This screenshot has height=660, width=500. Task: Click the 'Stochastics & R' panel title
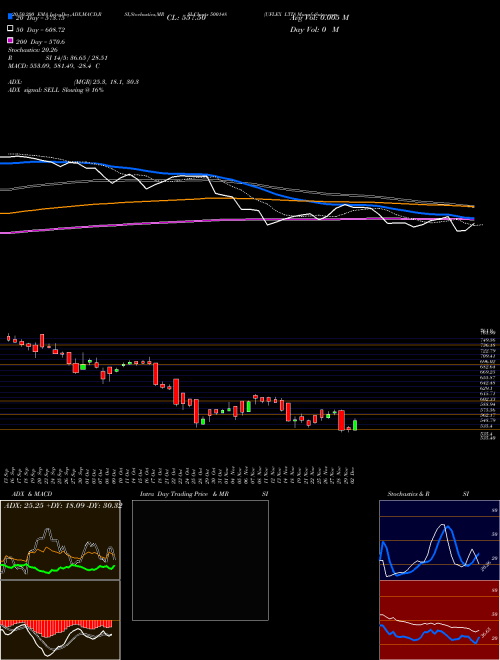tap(408, 494)
